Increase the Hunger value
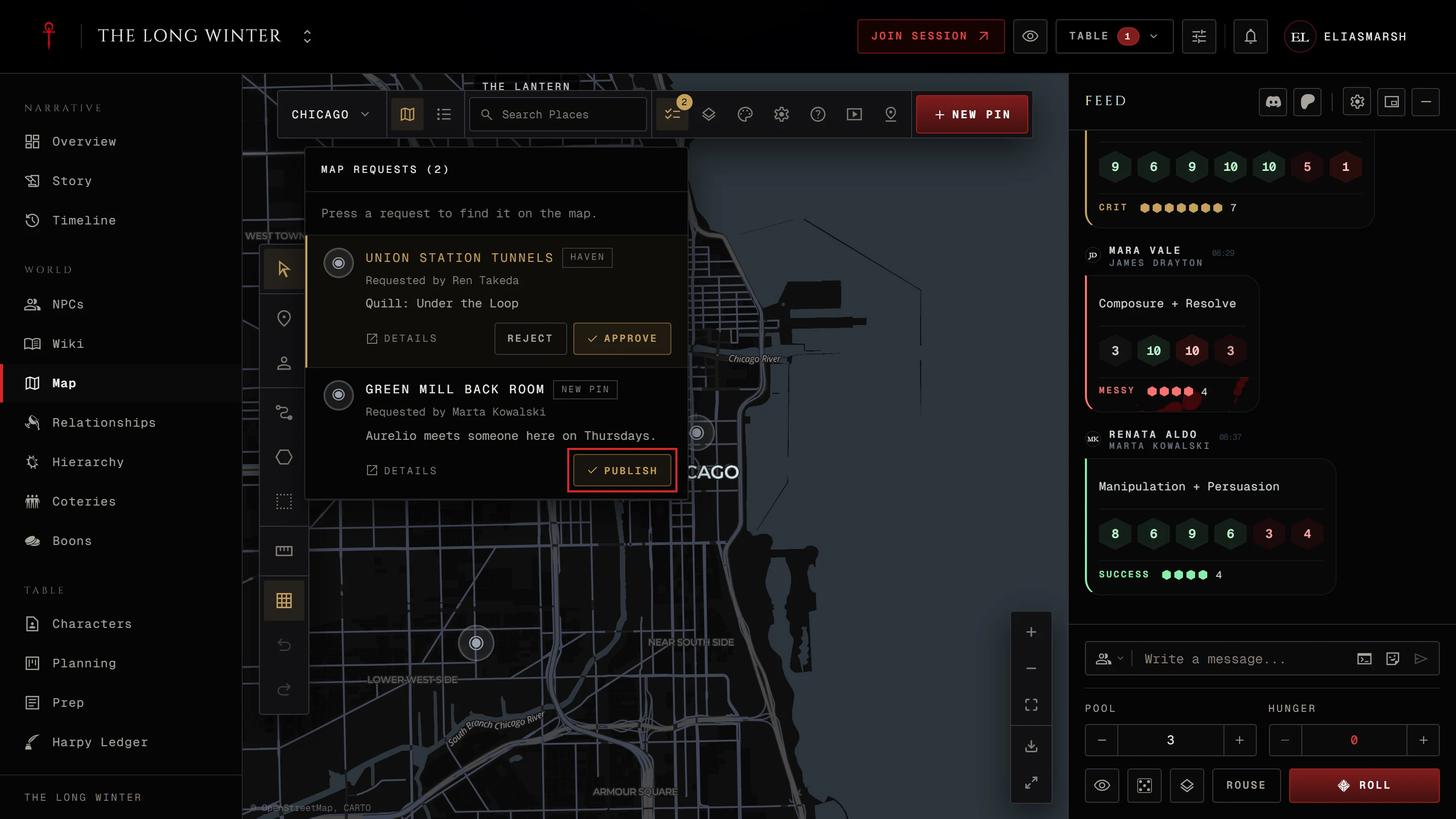This screenshot has height=819, width=1456. tap(1423, 740)
